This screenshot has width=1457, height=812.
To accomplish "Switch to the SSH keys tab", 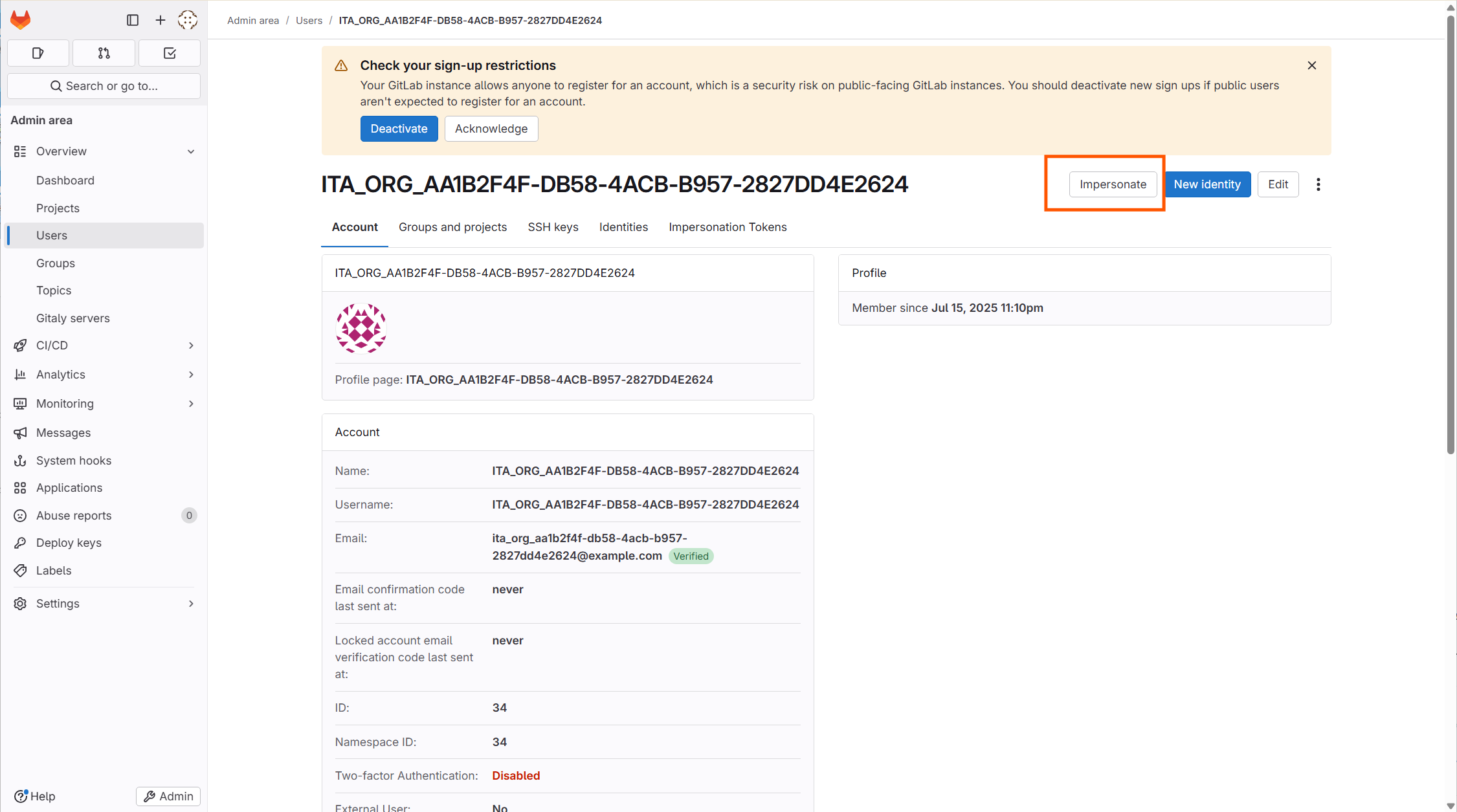I will coord(553,227).
